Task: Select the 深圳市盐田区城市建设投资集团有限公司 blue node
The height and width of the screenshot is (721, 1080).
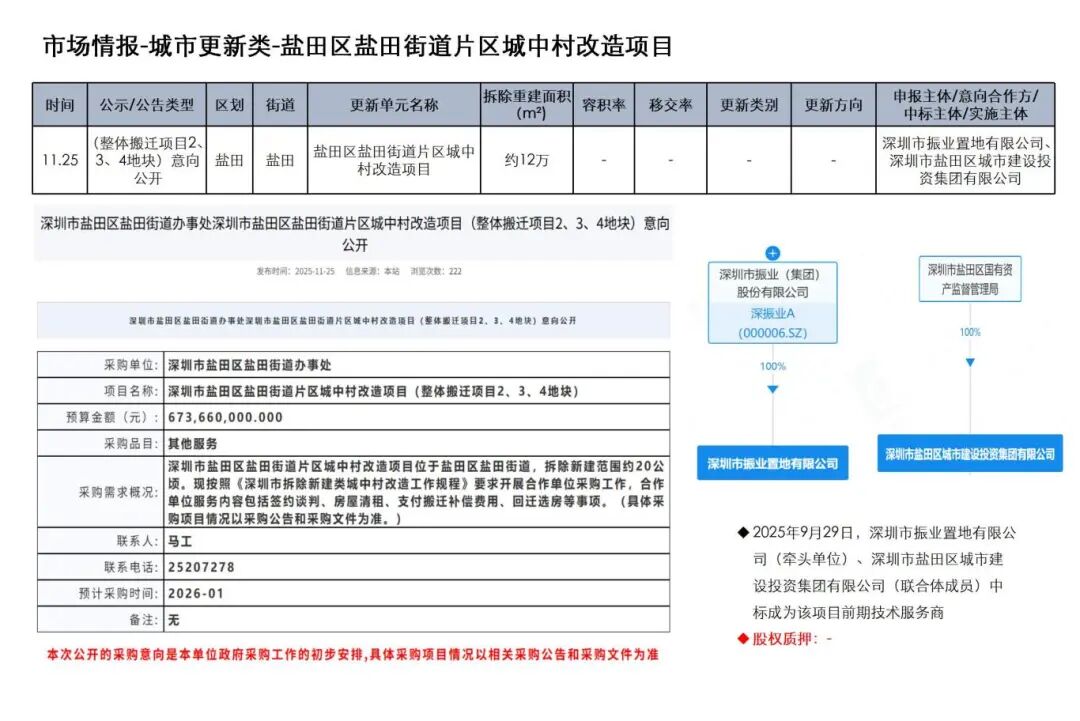Action: 969,454
